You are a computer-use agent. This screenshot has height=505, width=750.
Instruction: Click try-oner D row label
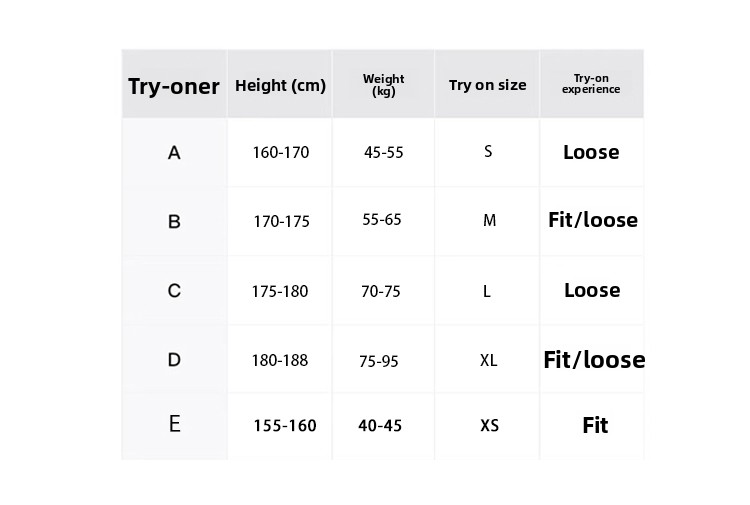coord(174,360)
